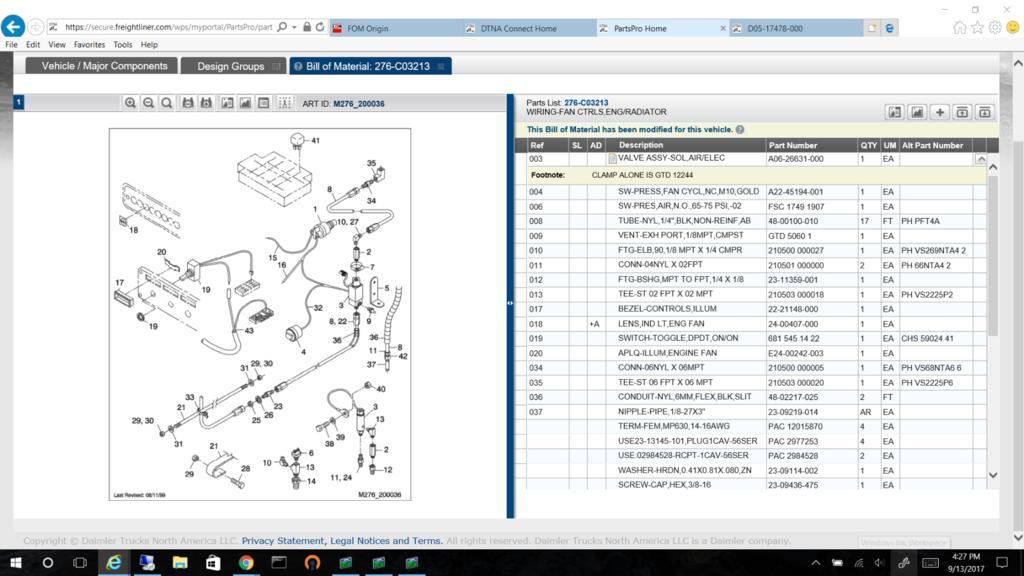Click the plus add icon in parts list
This screenshot has width=1024, height=576.
pyautogui.click(x=940, y=112)
